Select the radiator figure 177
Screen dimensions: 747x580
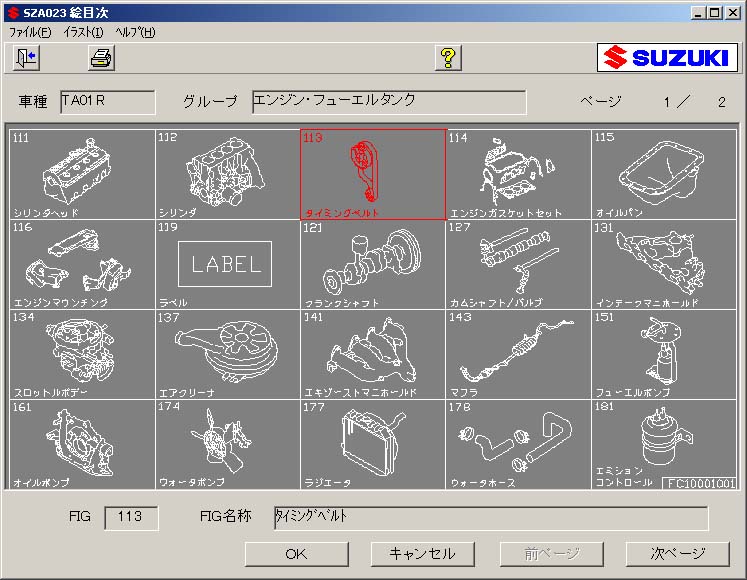click(x=373, y=444)
